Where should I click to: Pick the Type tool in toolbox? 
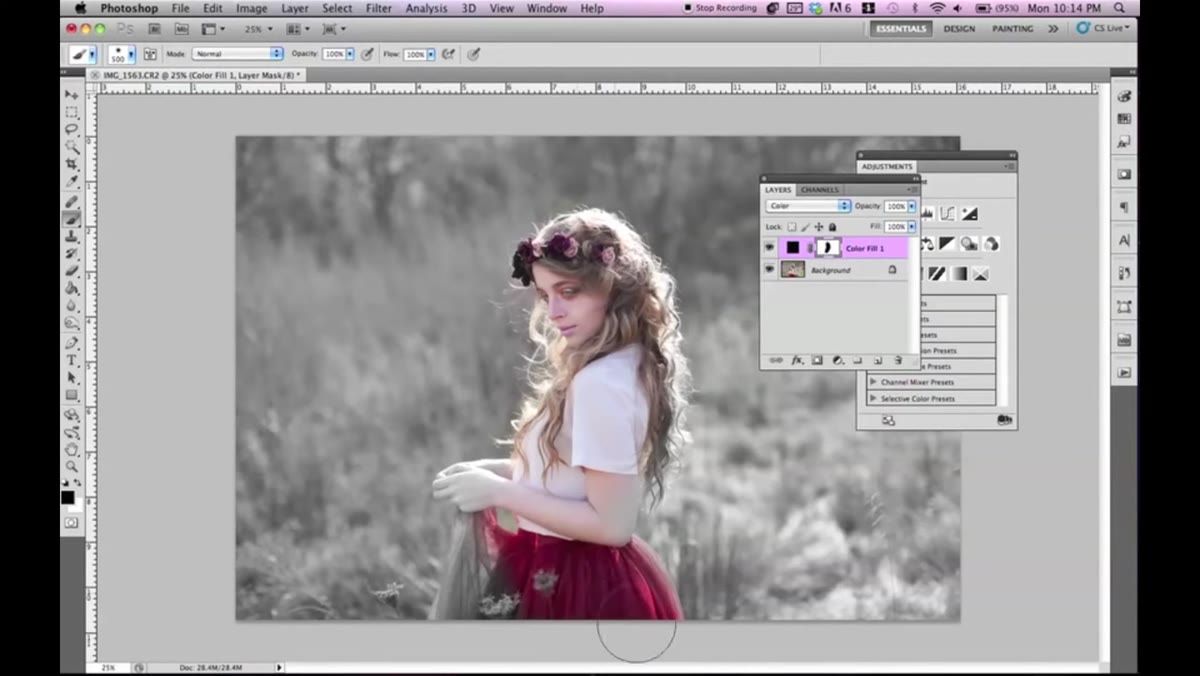(71, 360)
